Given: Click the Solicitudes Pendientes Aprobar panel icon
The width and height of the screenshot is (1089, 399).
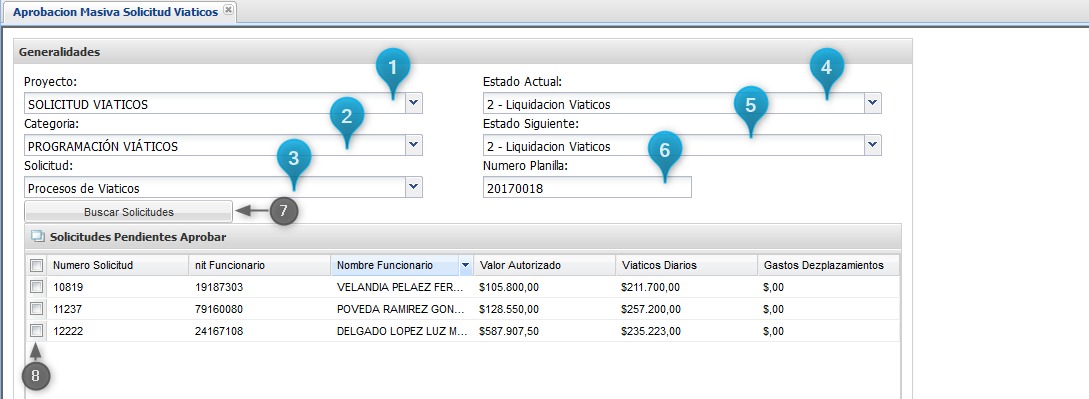Looking at the screenshot, I should (38, 237).
